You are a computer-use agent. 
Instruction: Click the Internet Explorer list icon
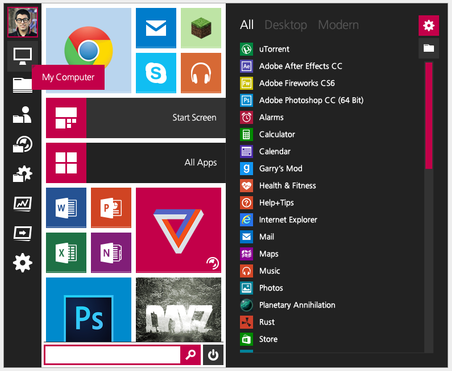click(x=246, y=220)
